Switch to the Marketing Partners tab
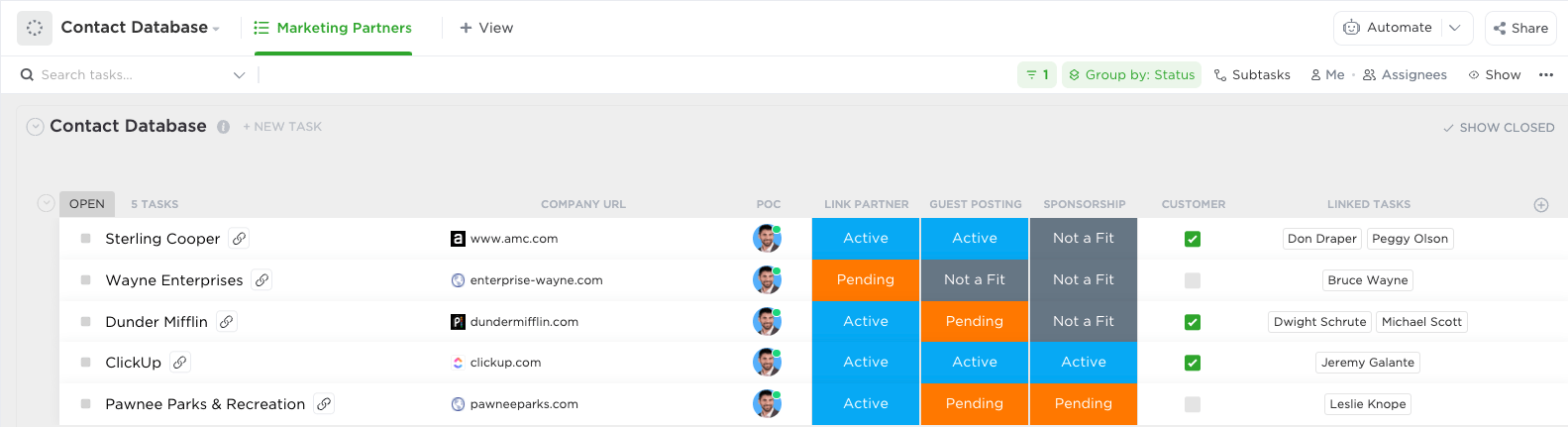Viewport: 1568px width, 427px height. point(333,28)
